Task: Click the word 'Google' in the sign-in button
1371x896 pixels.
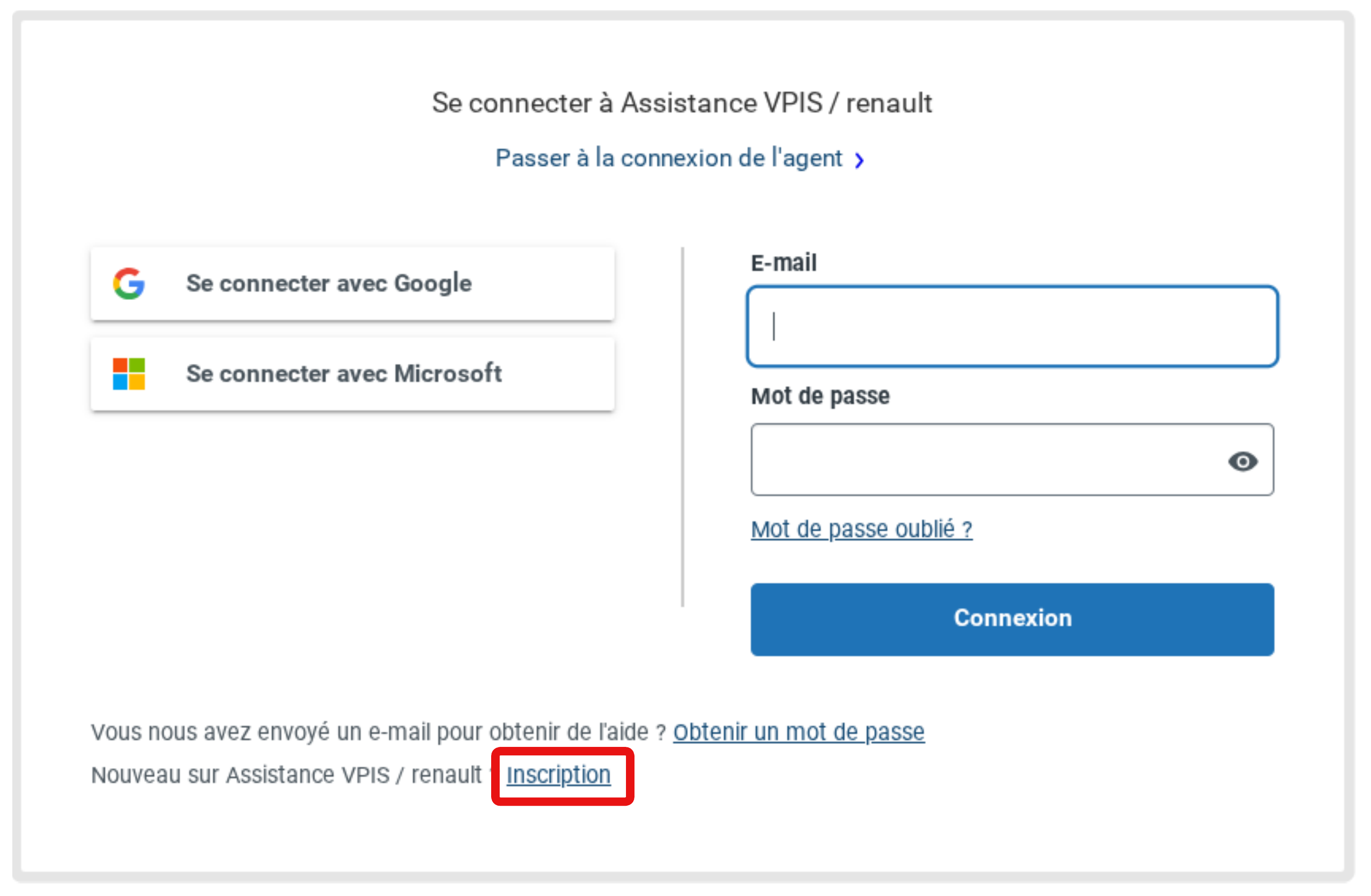Action: (x=433, y=283)
